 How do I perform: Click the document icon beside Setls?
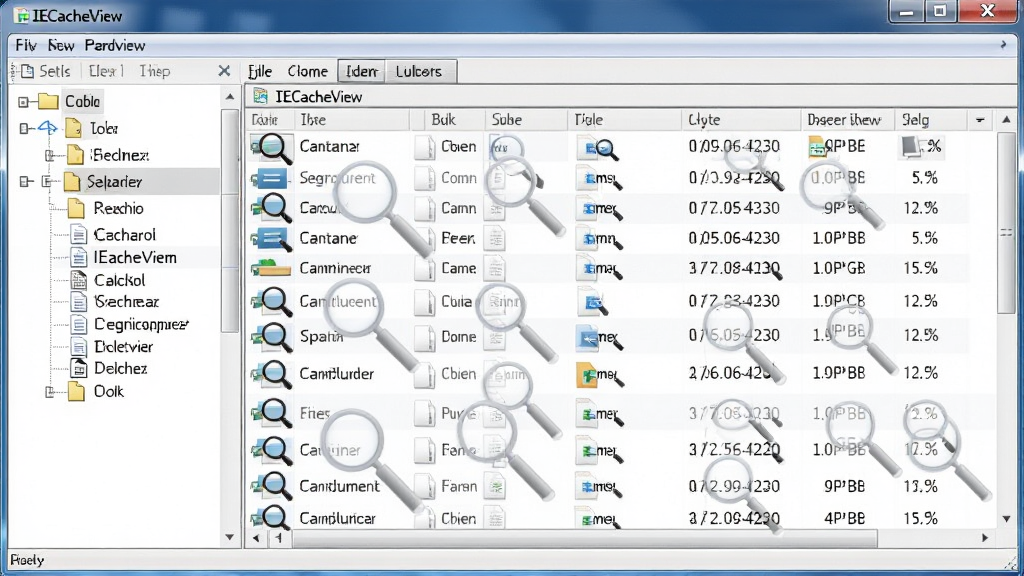click(27, 71)
